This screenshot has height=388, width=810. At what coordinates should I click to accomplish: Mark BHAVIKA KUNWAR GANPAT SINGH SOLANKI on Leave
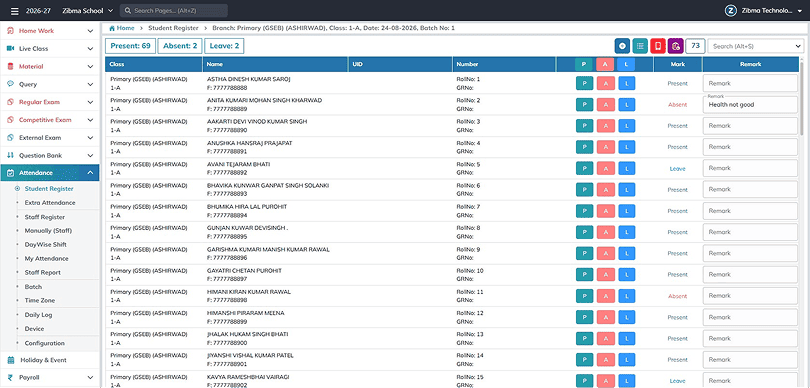(627, 190)
